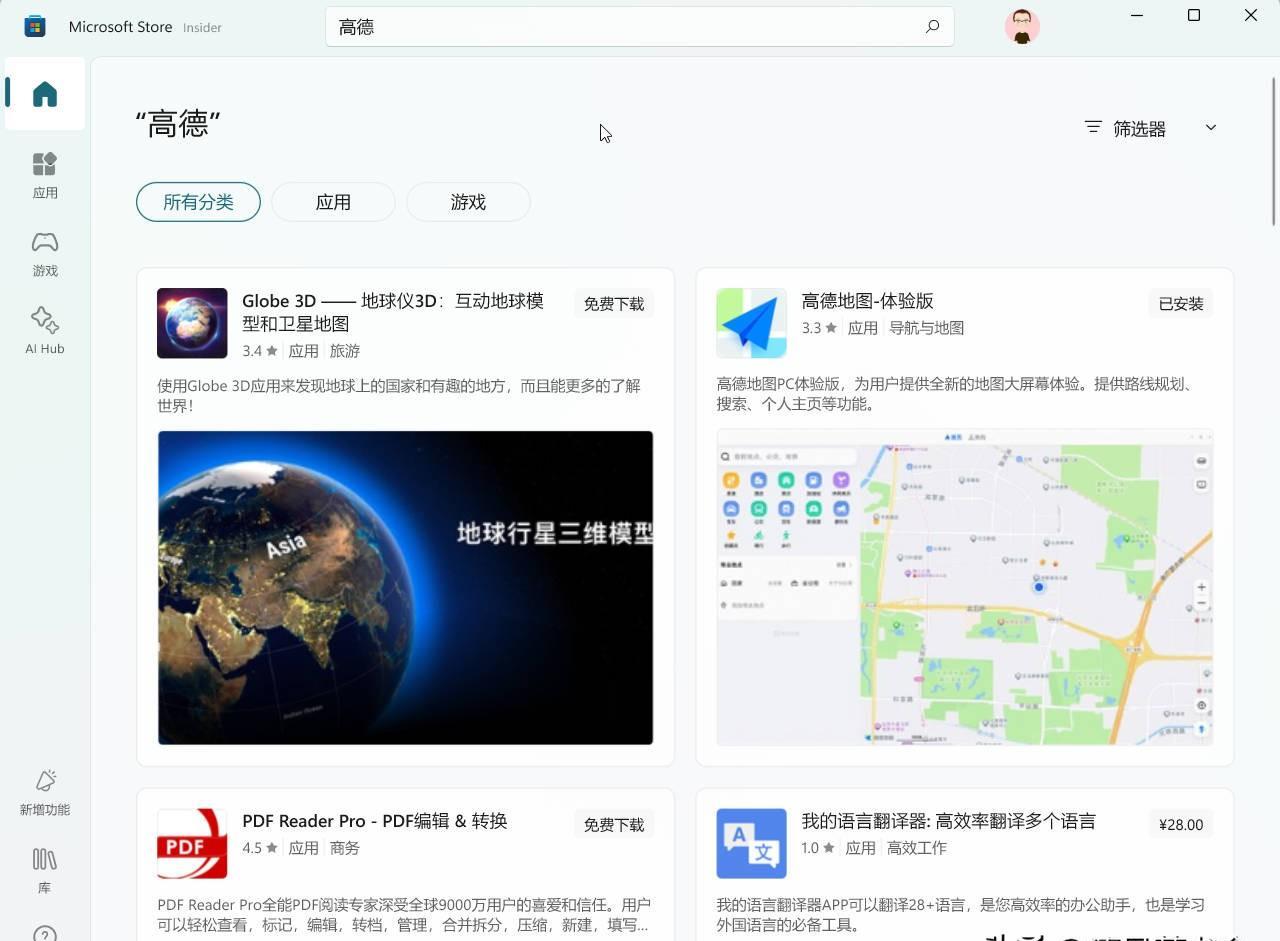Screen dimensions: 1280x941
Task: Open Globe 3D app icon
Action: click(x=192, y=323)
